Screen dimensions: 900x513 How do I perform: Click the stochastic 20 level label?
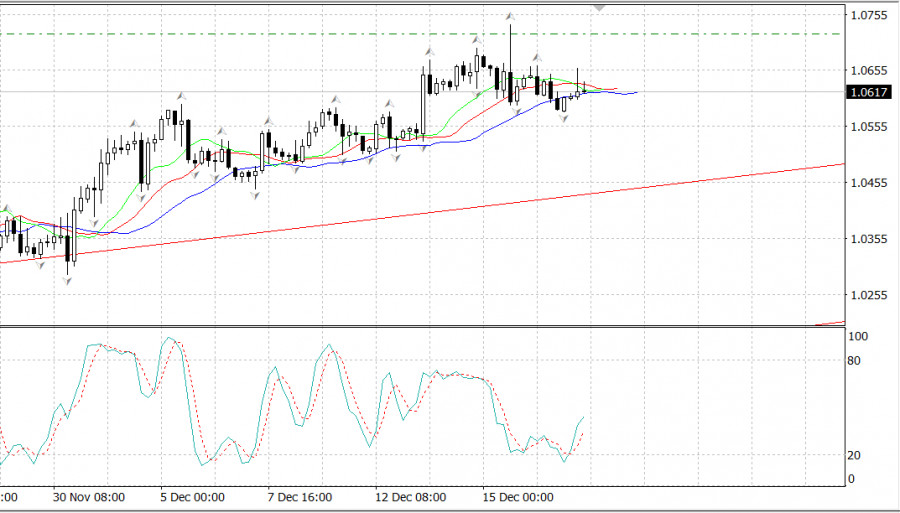[x=854, y=455]
